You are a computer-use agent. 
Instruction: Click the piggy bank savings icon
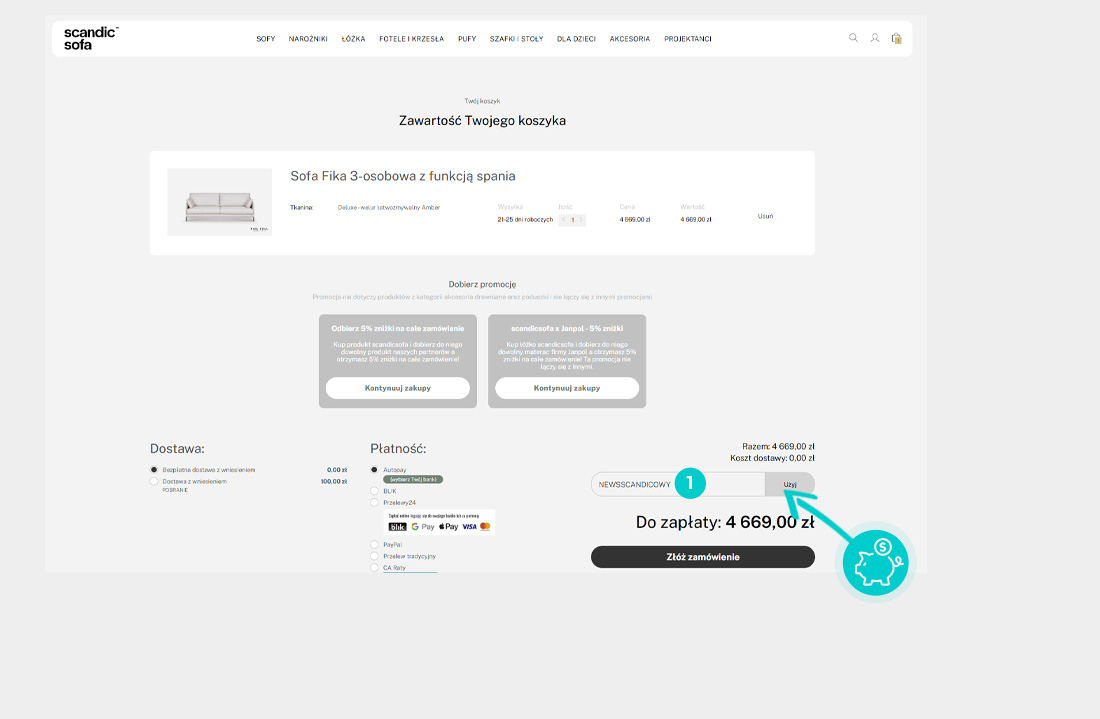pos(875,561)
